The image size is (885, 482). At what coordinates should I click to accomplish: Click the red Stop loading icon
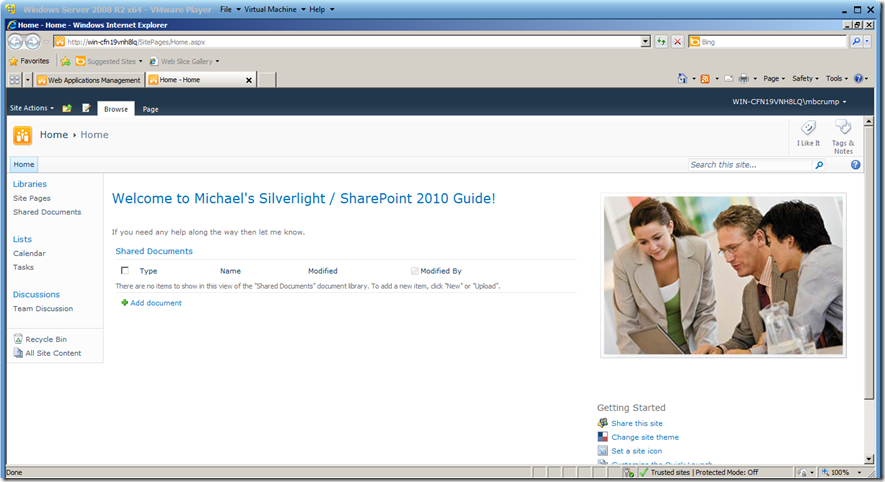(x=677, y=42)
